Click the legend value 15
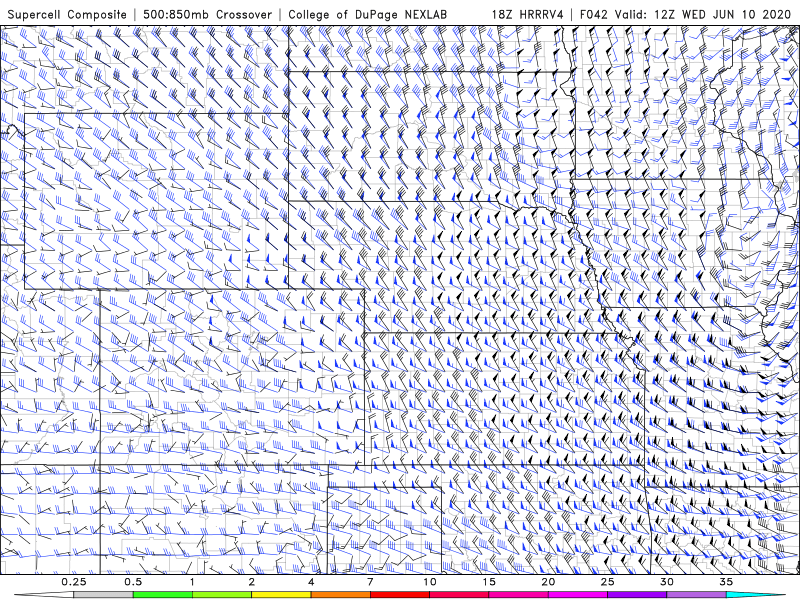 pyautogui.click(x=489, y=582)
